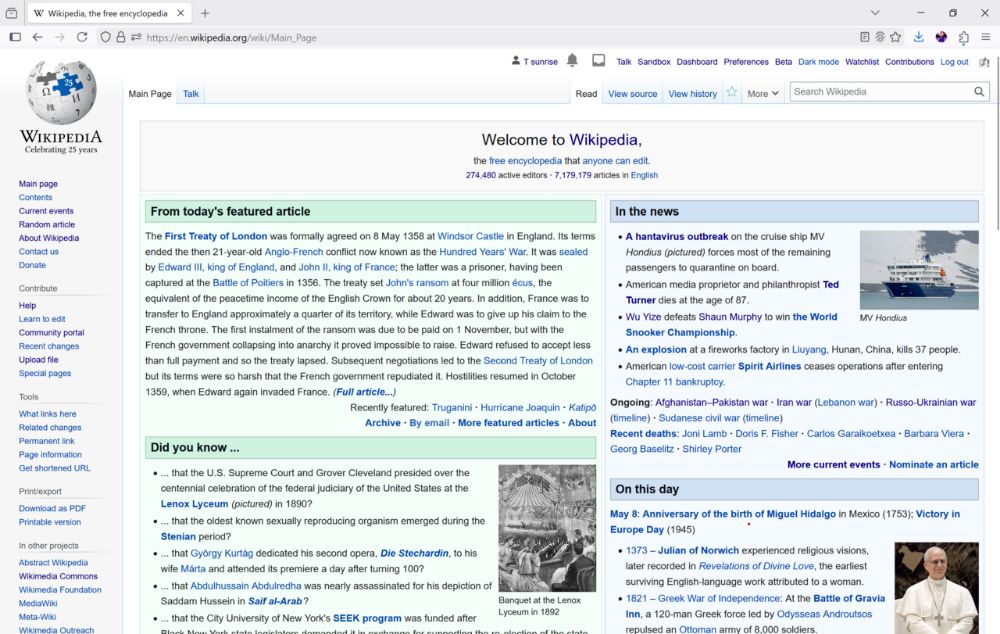The height and width of the screenshot is (634, 1000).
Task: Select the Read tab
Action: [x=586, y=94]
